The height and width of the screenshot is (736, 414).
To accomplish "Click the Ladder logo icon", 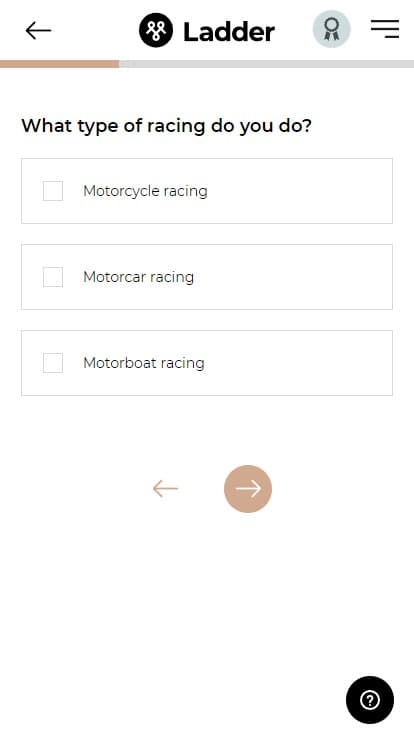I will pos(156,31).
